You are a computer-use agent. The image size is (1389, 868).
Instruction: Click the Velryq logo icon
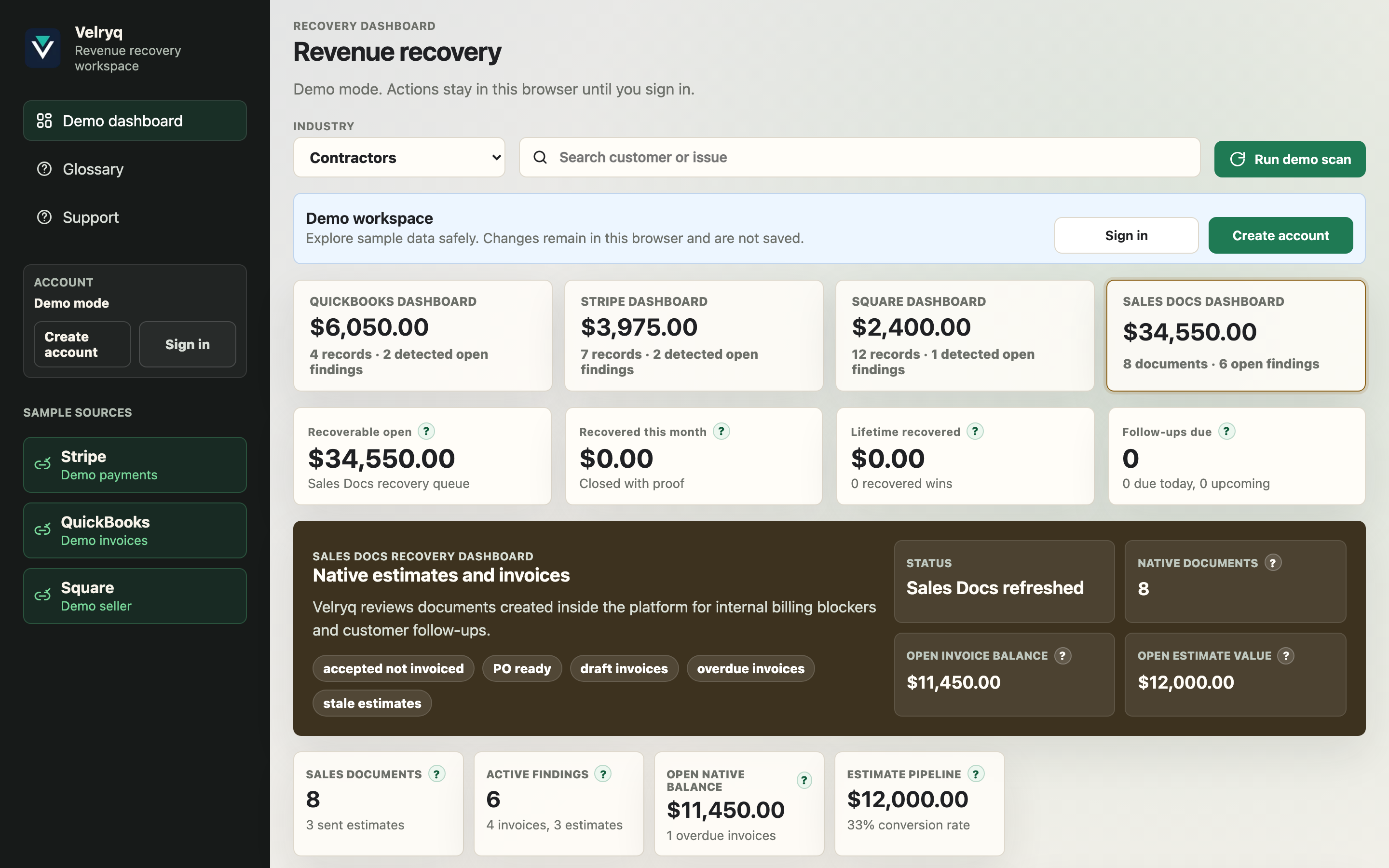click(x=43, y=48)
